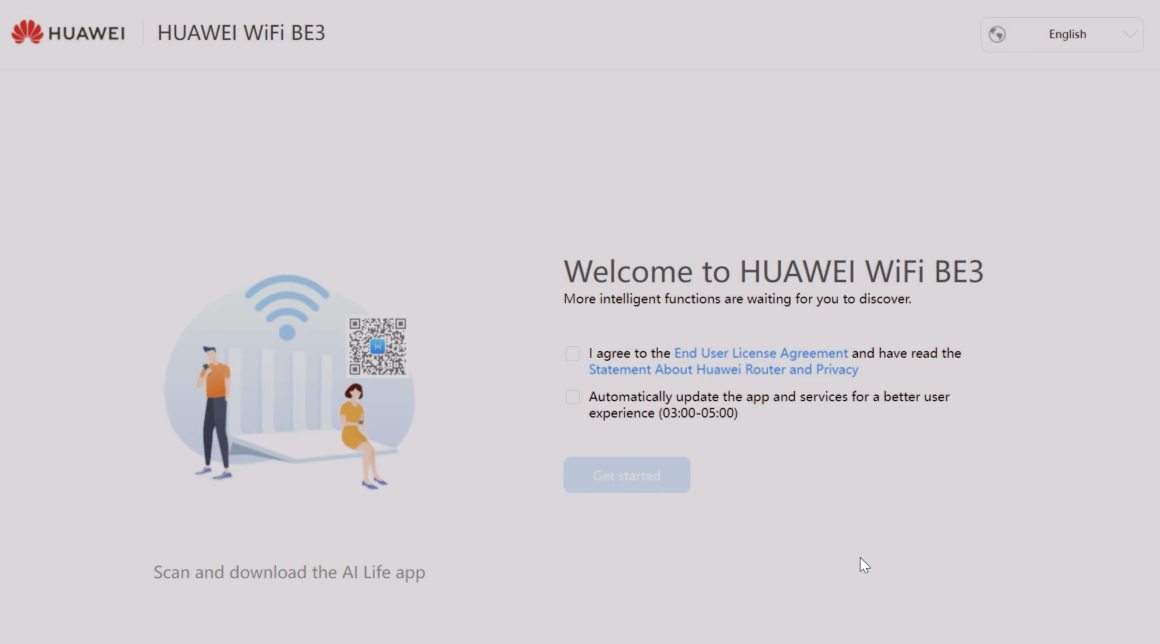Click the HUAWEI WiFi BE3 header title
The width and height of the screenshot is (1160, 644).
(241, 33)
